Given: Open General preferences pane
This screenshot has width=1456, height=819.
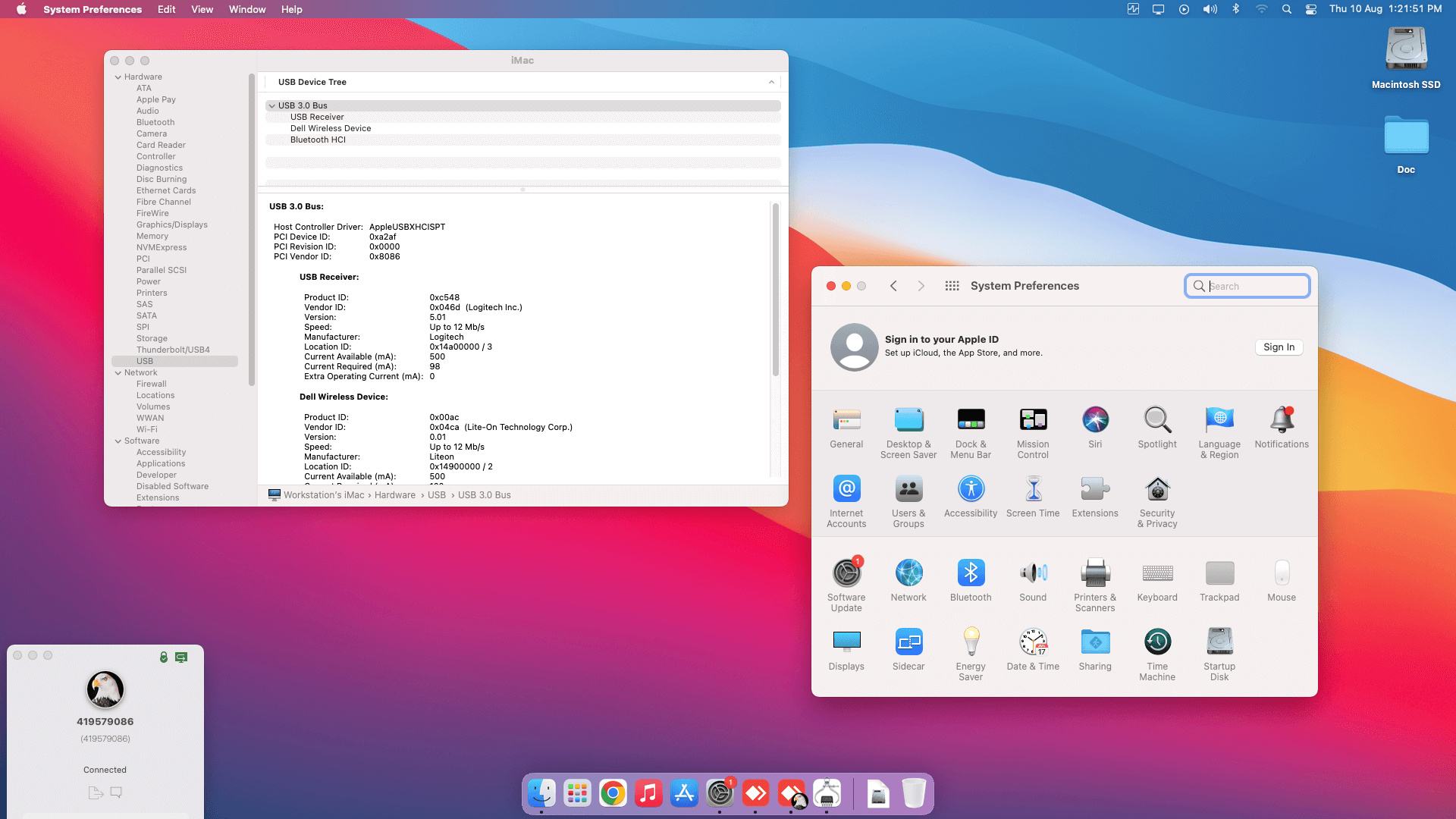Looking at the screenshot, I should click(846, 428).
